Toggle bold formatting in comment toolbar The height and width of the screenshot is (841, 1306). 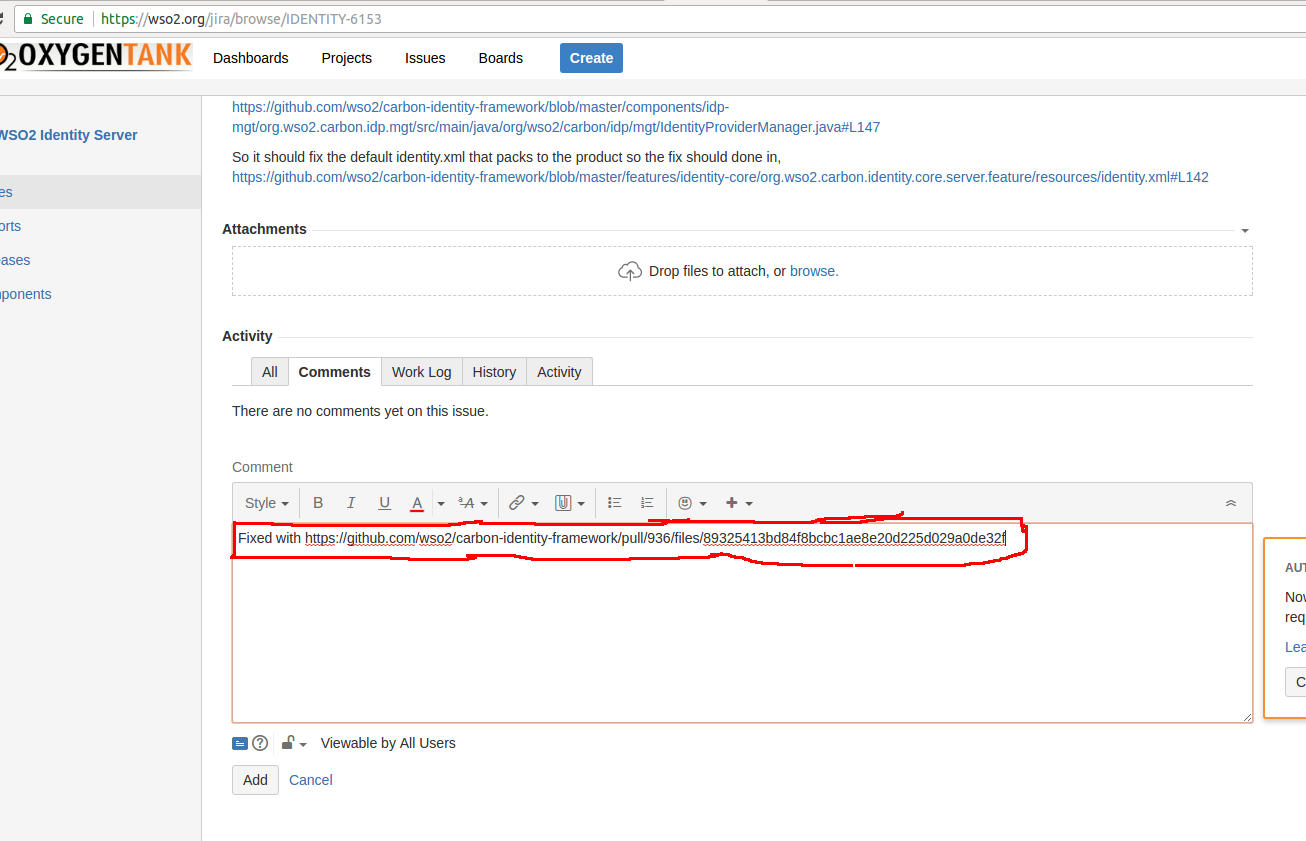tap(318, 503)
